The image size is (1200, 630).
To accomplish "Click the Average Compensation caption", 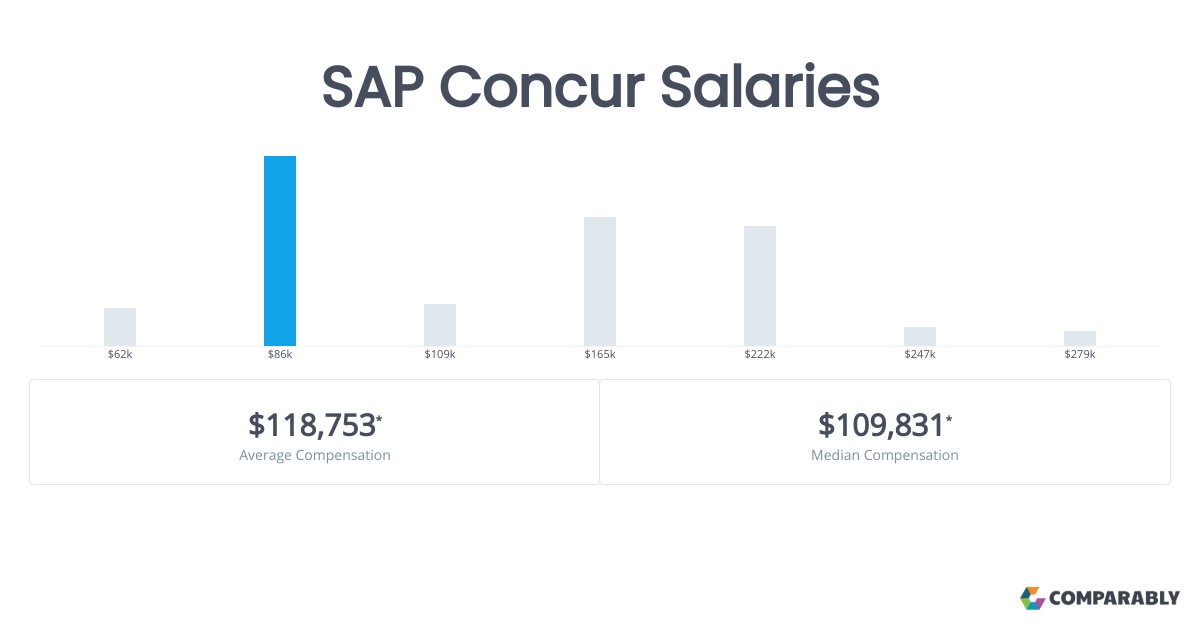I will [315, 455].
